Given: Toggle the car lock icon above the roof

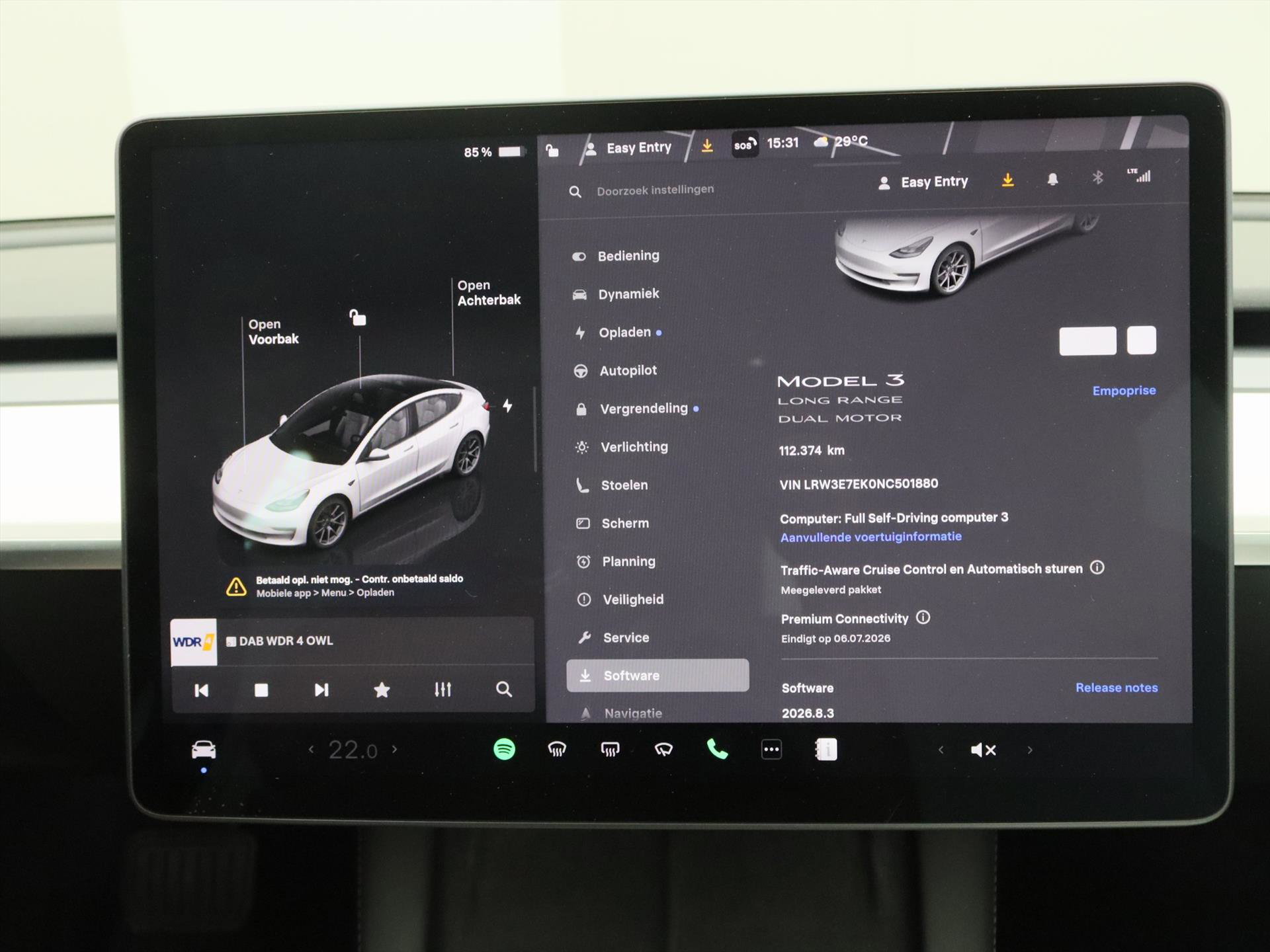Looking at the screenshot, I should [x=358, y=318].
